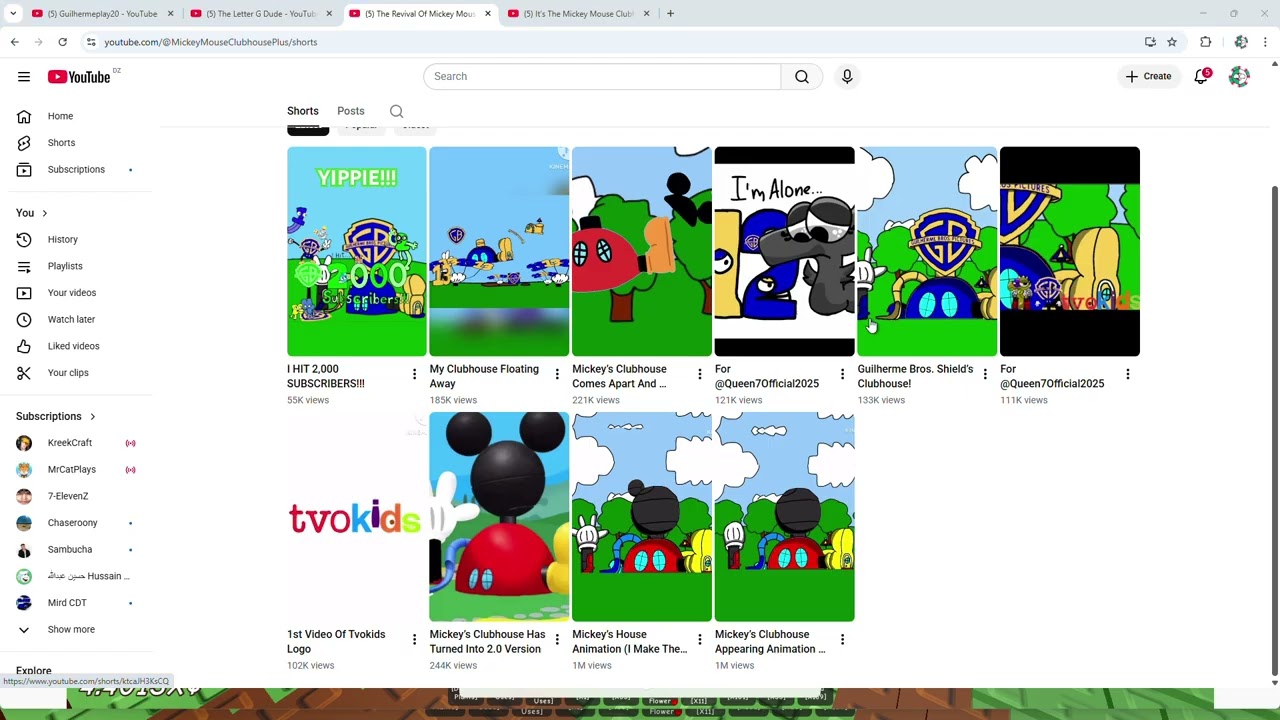The image size is (1280, 720).
Task: Open options for Mickey's Clubhouse Comes Apart
Action: 700,375
